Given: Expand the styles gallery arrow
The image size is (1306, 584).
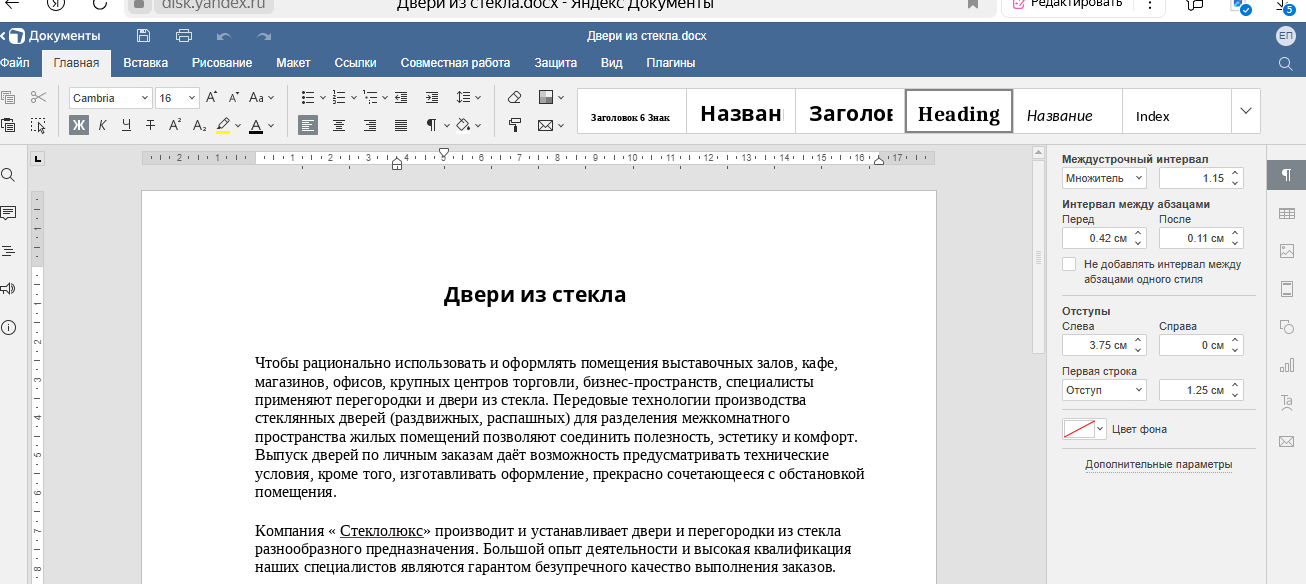Looking at the screenshot, I should click(1246, 111).
